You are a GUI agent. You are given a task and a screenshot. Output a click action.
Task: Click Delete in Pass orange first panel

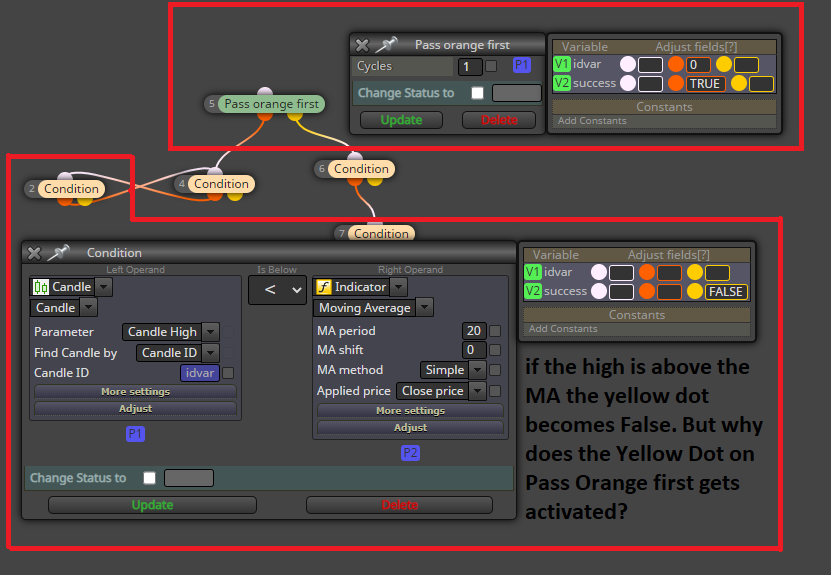click(x=499, y=120)
